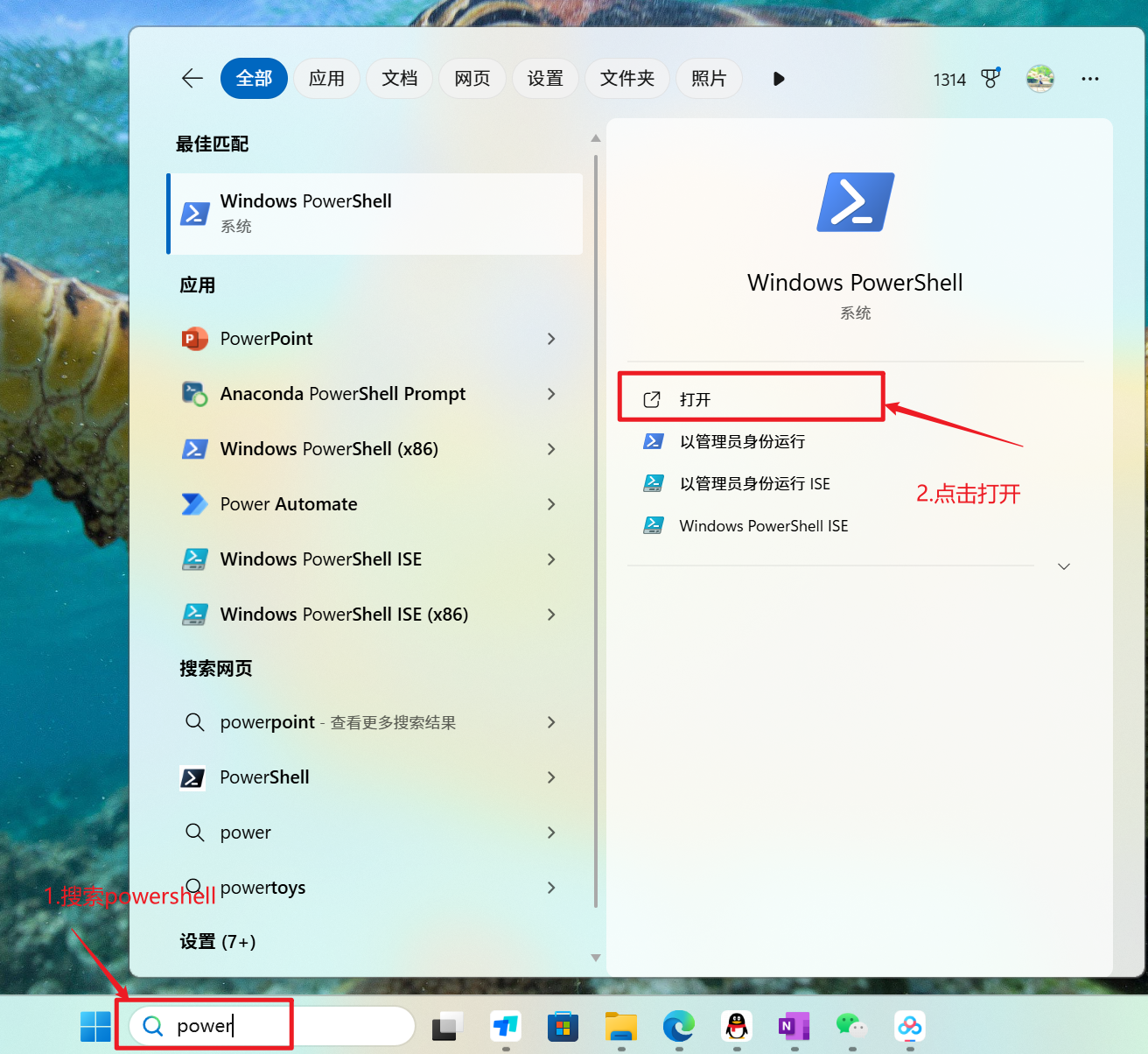Open the three-dot more options menu
Screen dimensions: 1148x1054
(1089, 79)
